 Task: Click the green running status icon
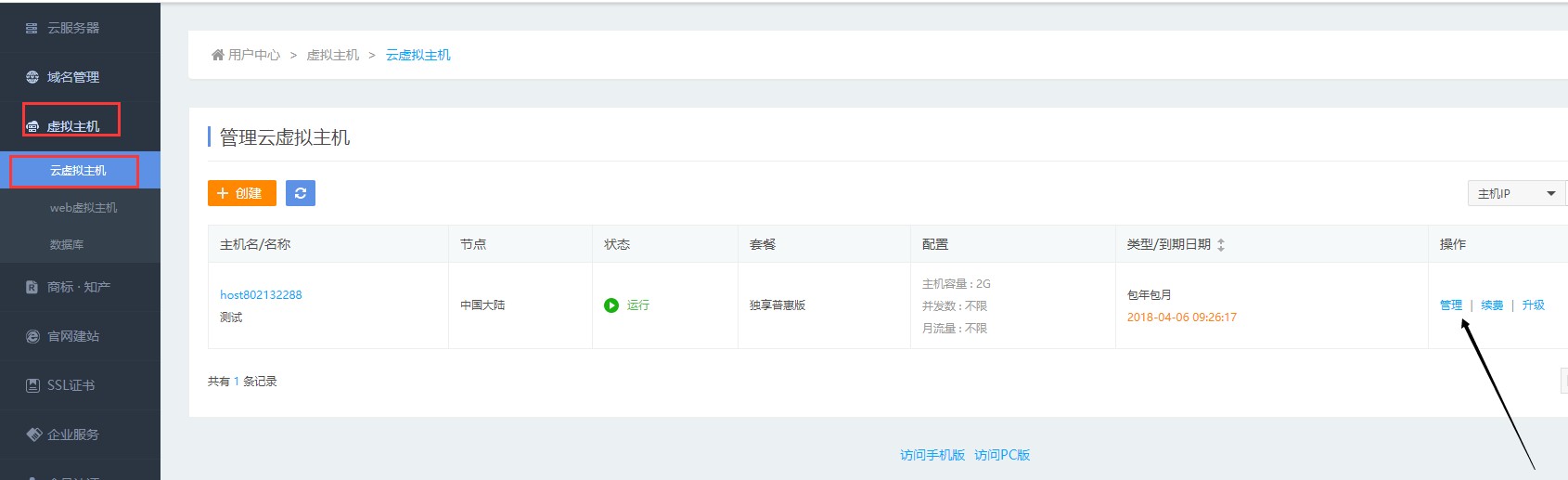611,305
